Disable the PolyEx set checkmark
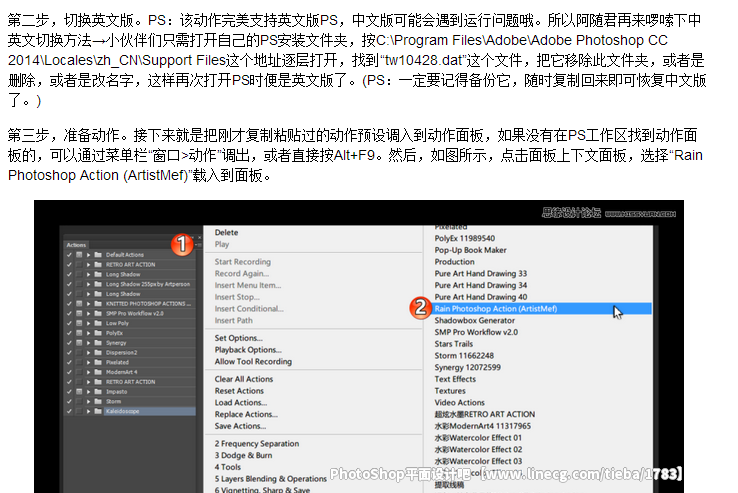The height and width of the screenshot is (493, 738). [69, 333]
